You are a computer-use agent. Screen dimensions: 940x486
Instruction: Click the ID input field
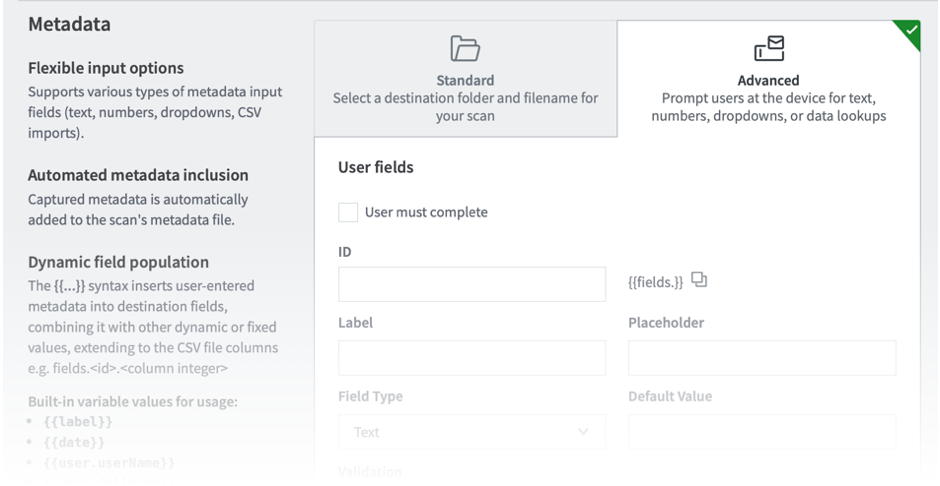tap(472, 284)
